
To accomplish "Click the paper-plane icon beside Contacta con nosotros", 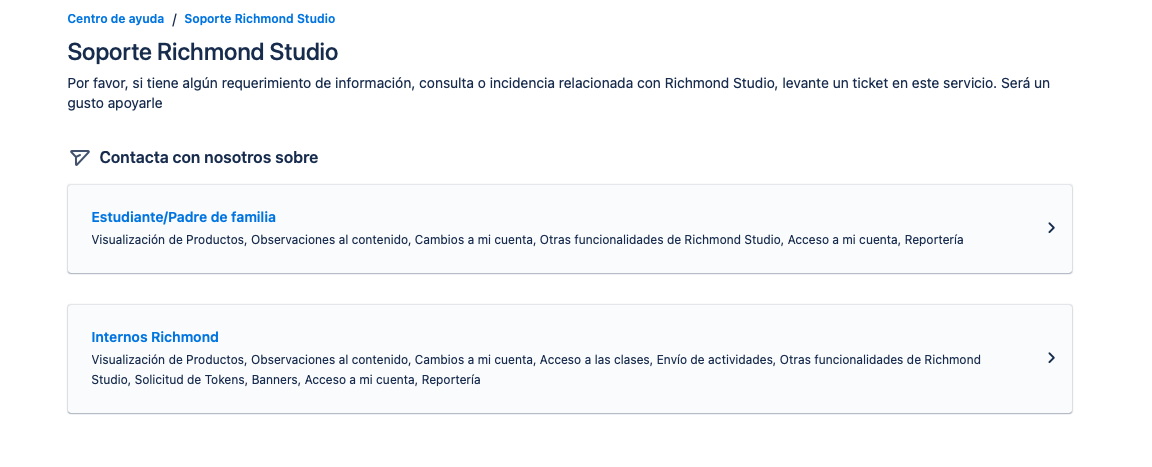I will tap(79, 158).
